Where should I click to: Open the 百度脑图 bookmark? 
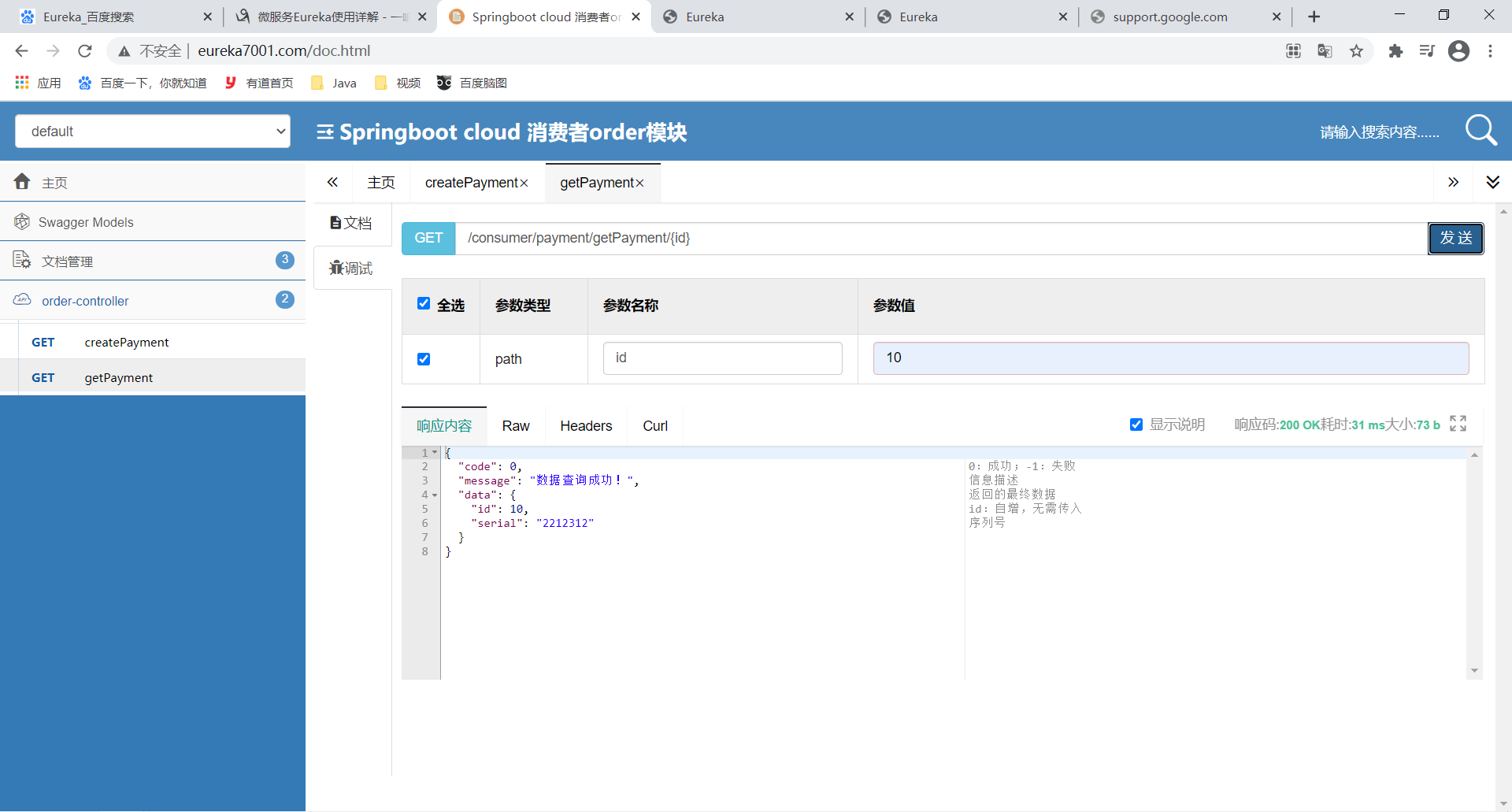pos(472,83)
